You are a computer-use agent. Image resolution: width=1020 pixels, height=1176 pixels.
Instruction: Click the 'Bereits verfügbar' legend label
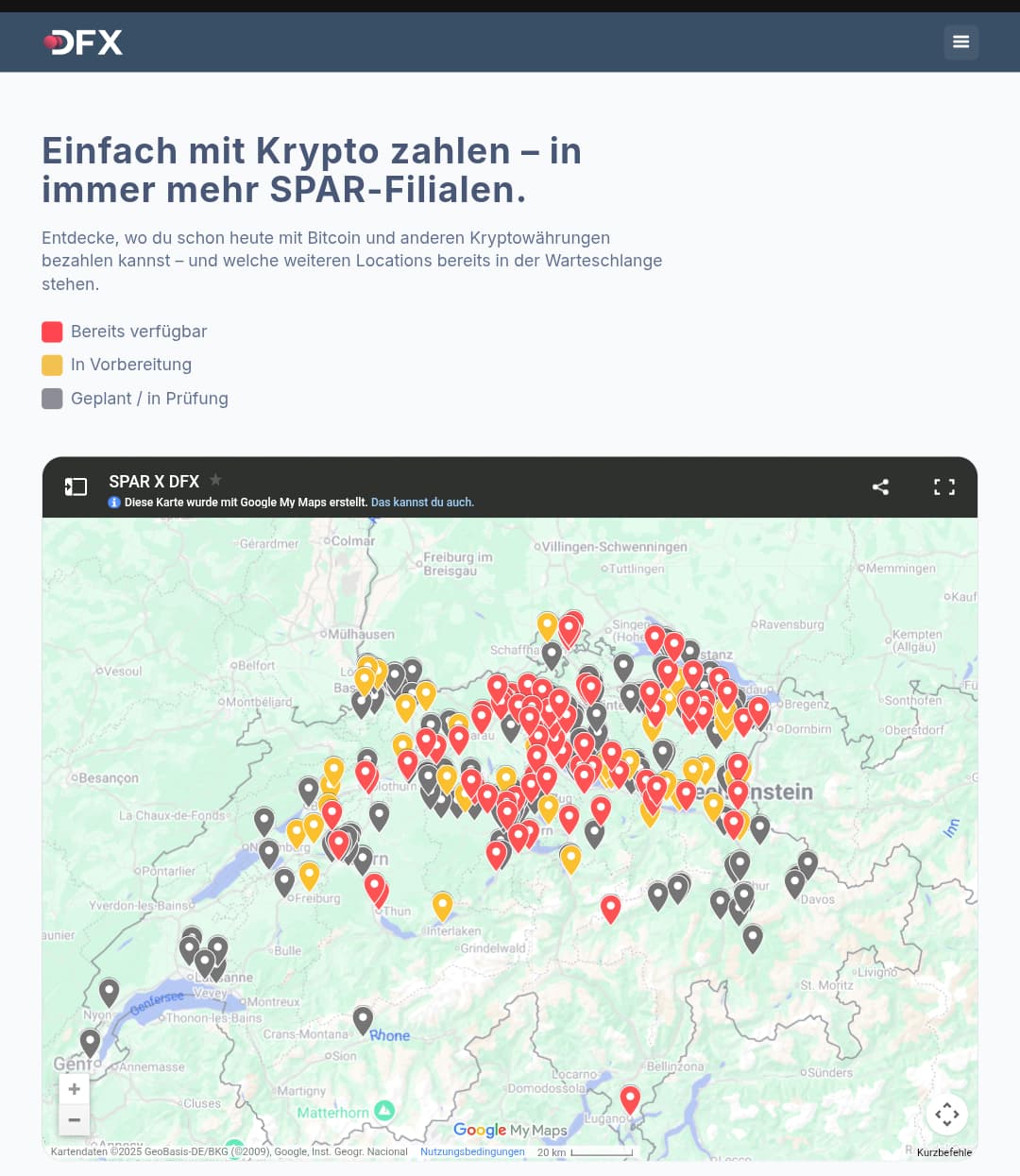pyautogui.click(x=139, y=332)
